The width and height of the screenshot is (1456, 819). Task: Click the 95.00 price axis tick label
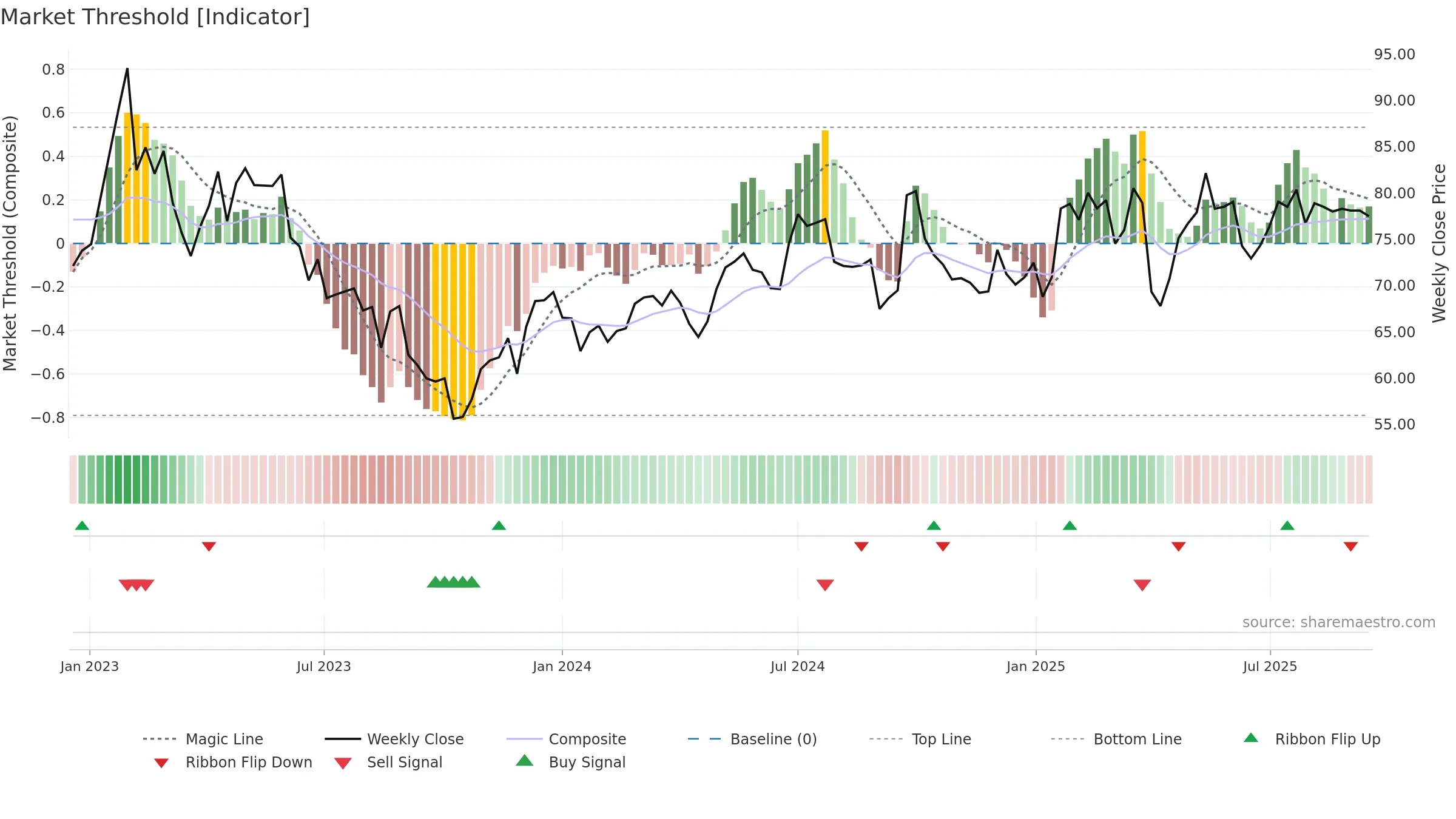(1395, 55)
